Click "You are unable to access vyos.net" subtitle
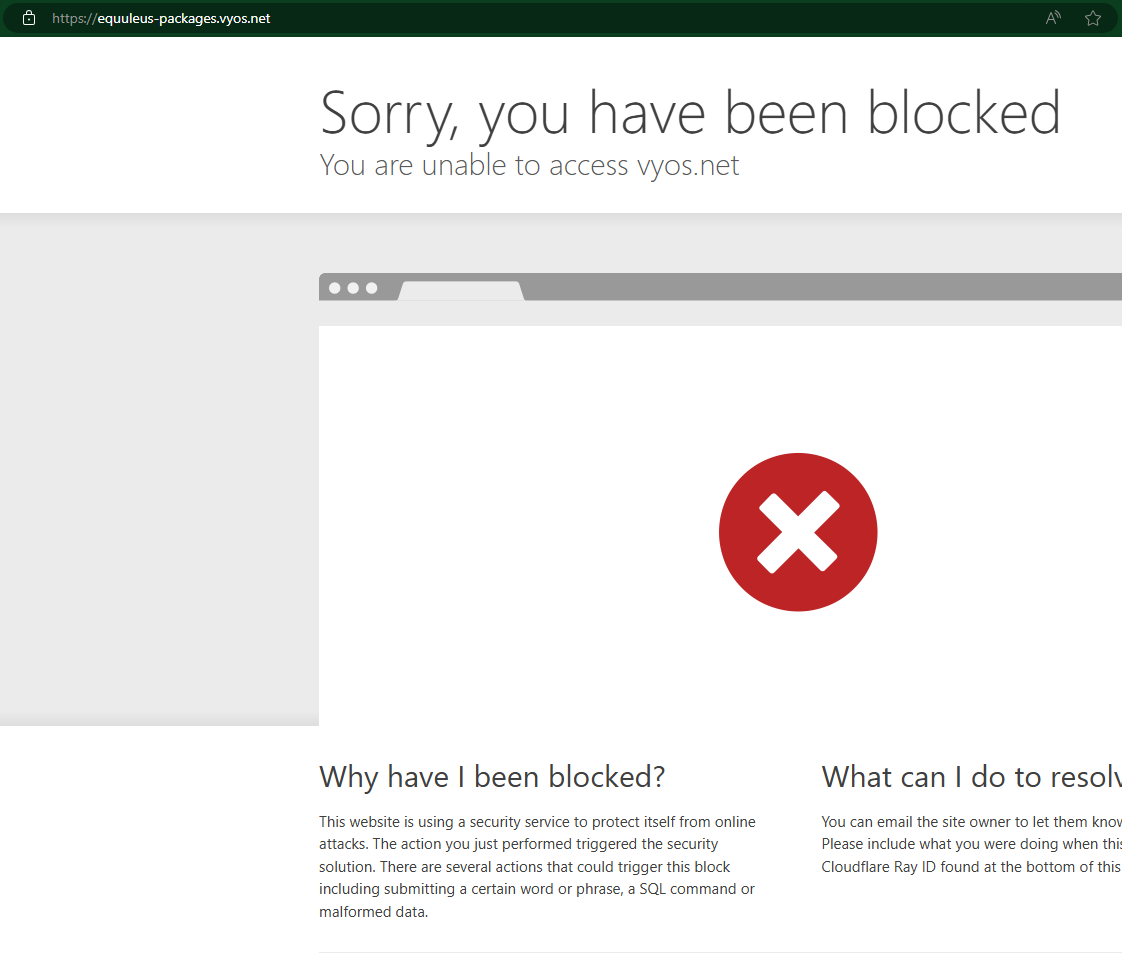Image resolution: width=1122 pixels, height=964 pixels. click(529, 165)
